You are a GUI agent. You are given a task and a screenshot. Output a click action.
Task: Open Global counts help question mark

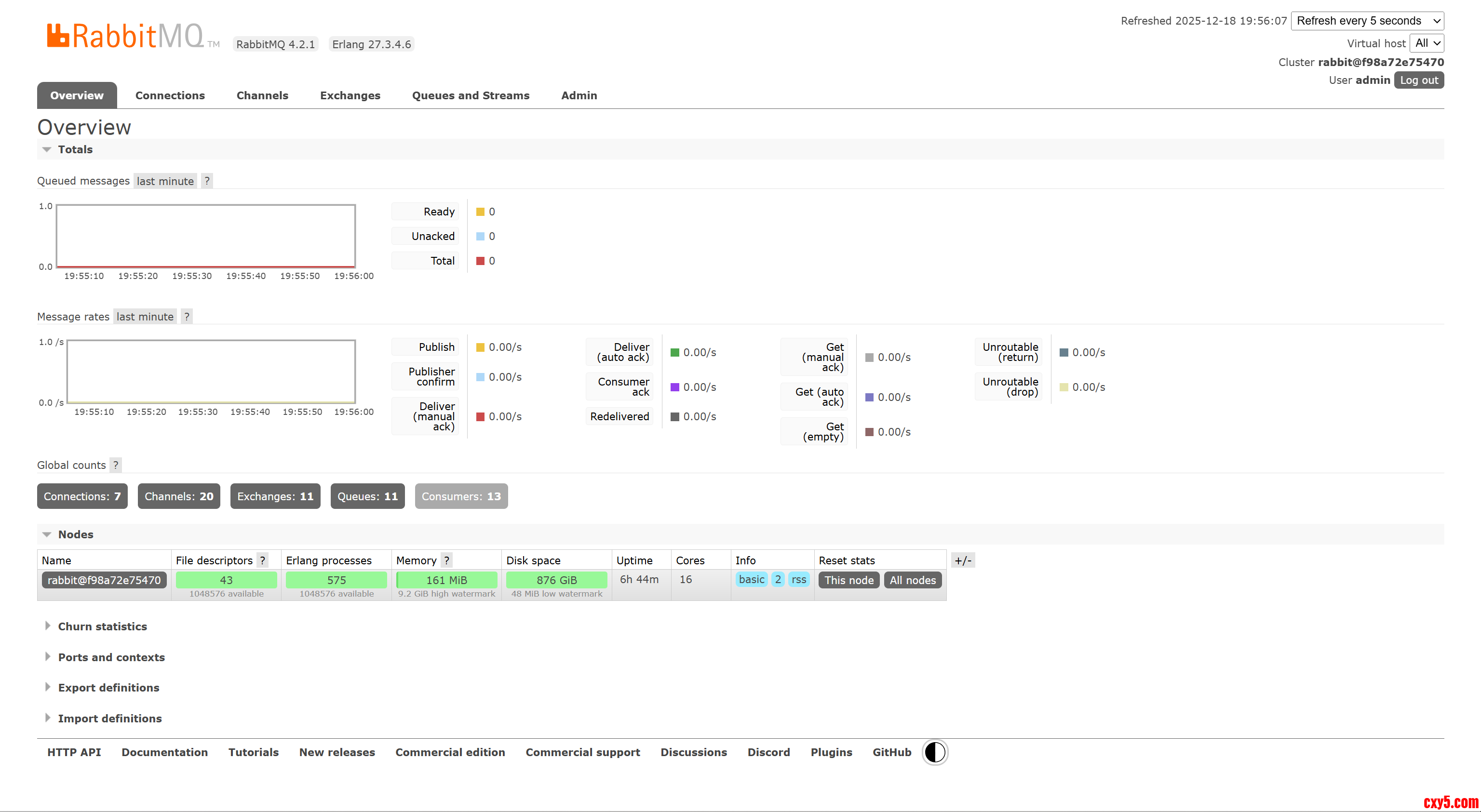click(x=116, y=465)
